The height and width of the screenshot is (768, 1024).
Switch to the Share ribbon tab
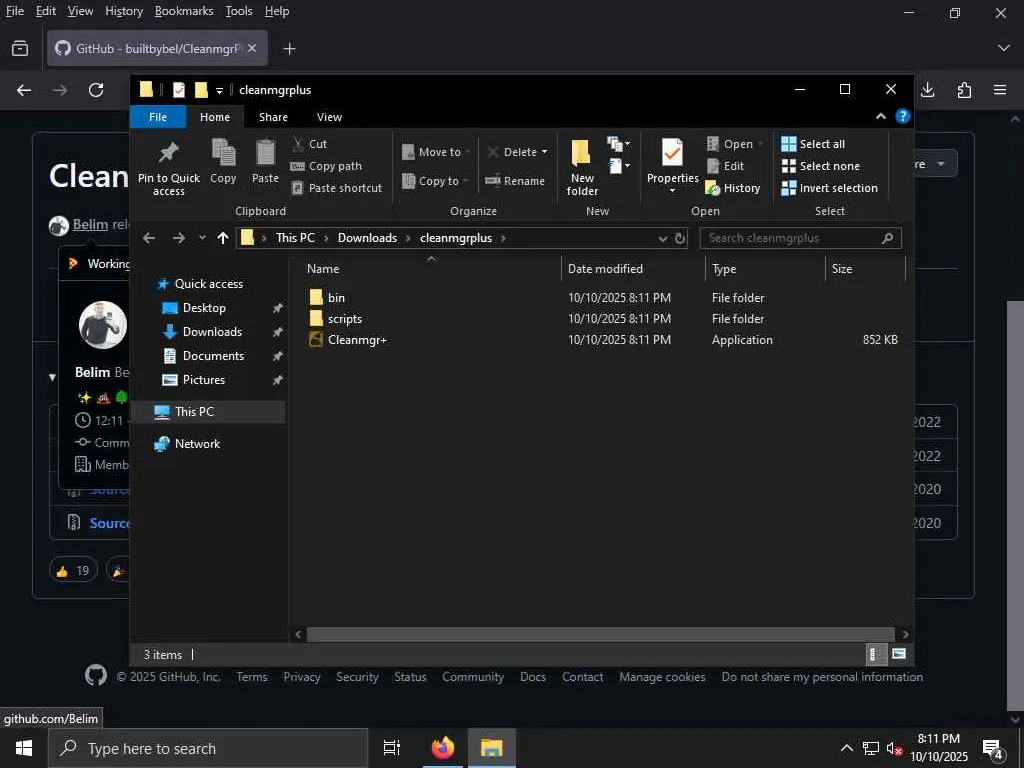click(x=273, y=117)
